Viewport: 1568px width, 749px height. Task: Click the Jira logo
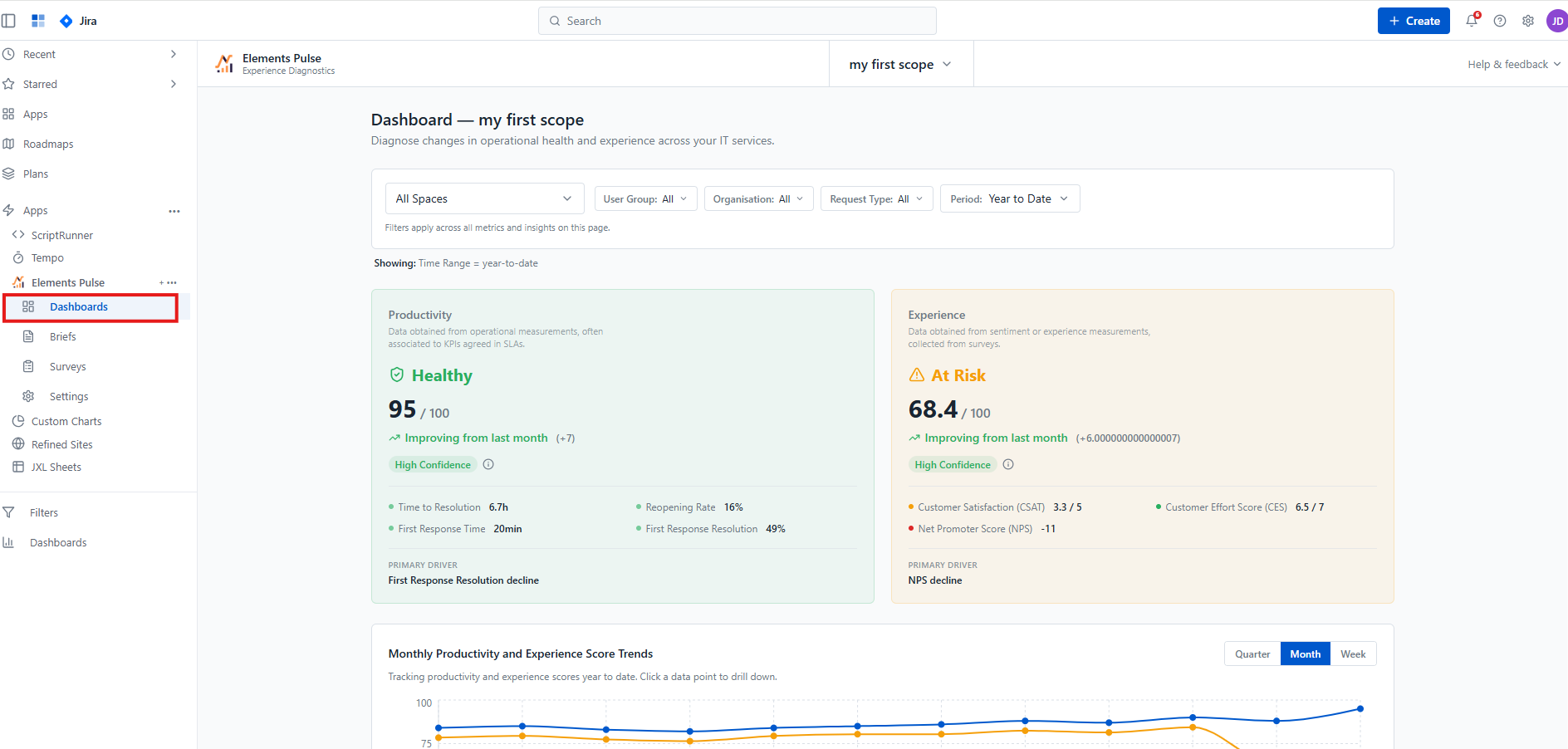point(79,21)
